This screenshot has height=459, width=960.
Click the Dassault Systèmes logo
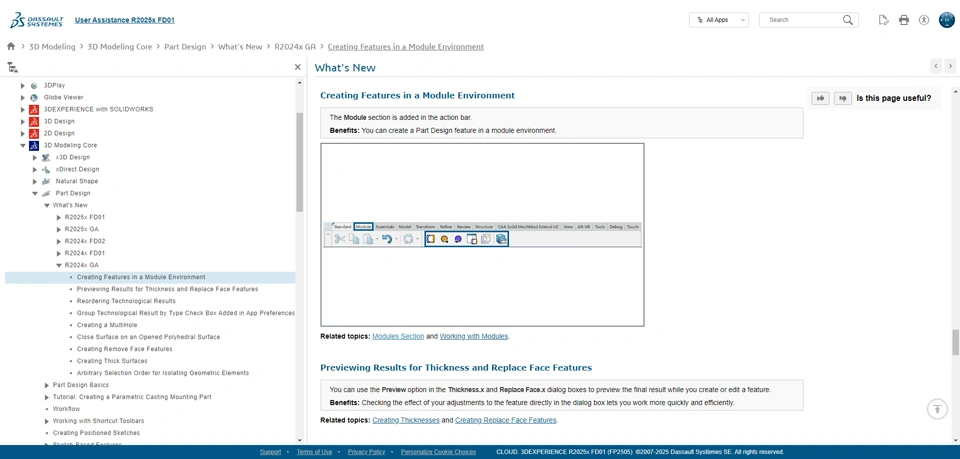(36, 20)
